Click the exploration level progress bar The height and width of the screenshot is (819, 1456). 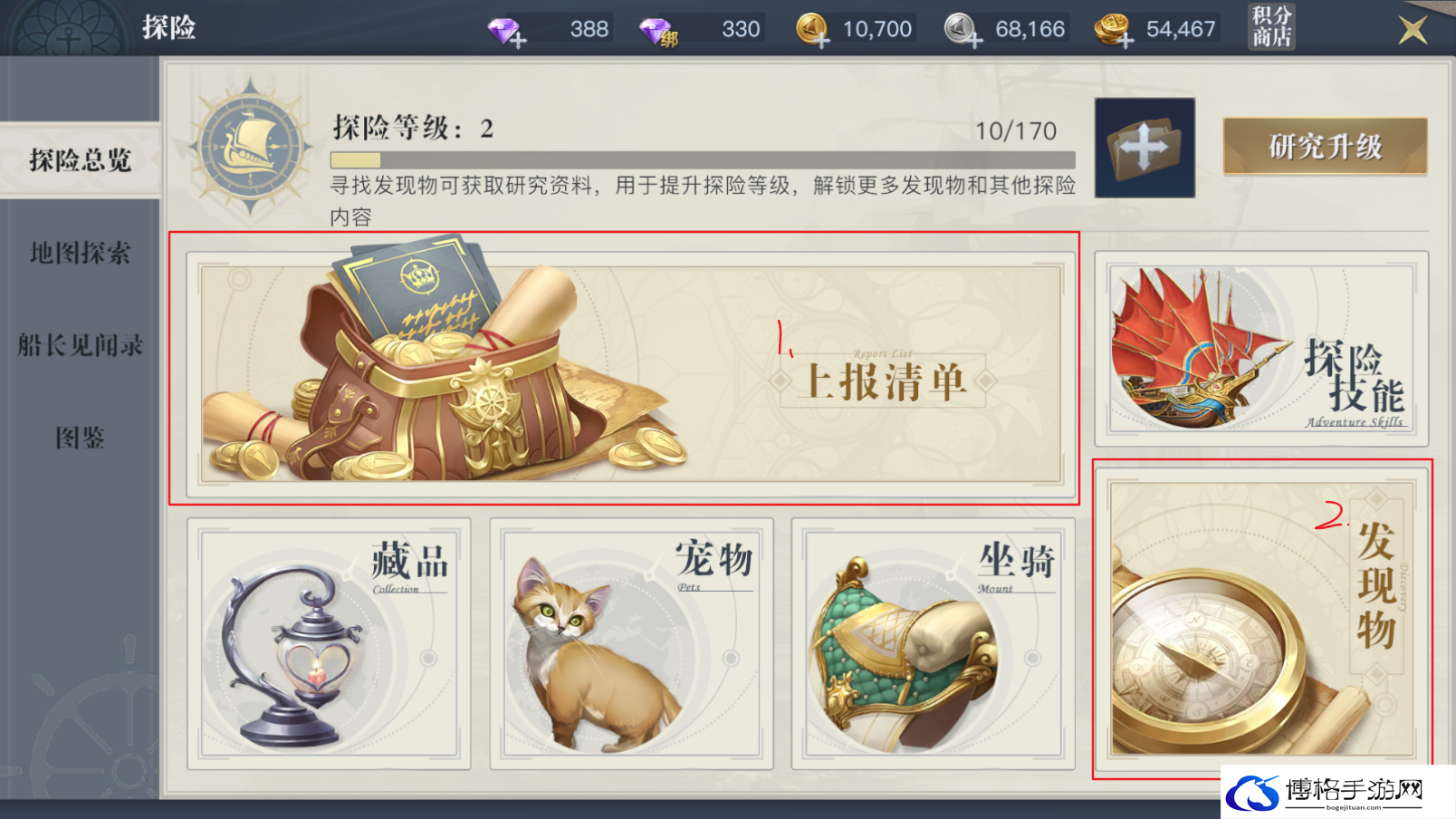coord(703,159)
